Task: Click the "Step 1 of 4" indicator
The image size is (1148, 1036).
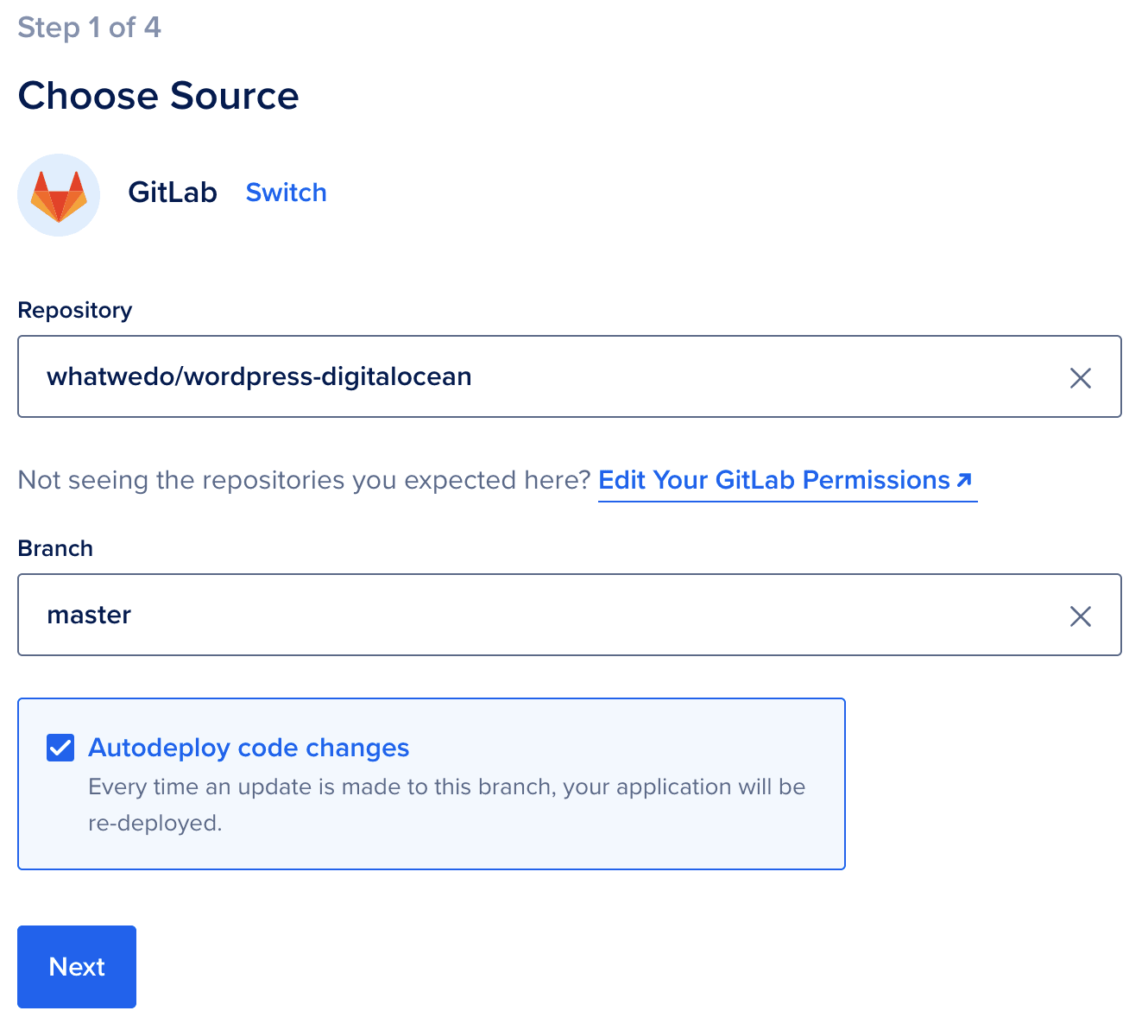Action: click(89, 28)
